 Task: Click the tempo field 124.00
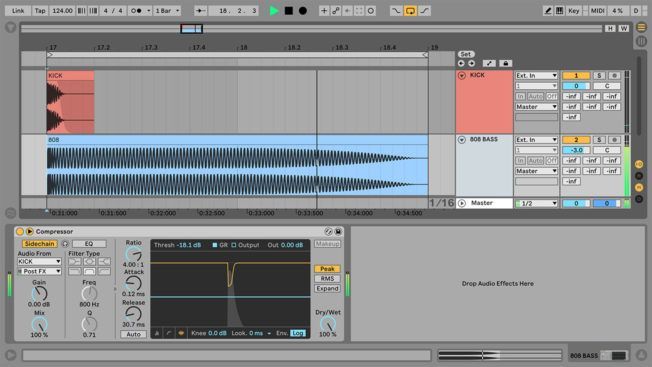point(62,11)
